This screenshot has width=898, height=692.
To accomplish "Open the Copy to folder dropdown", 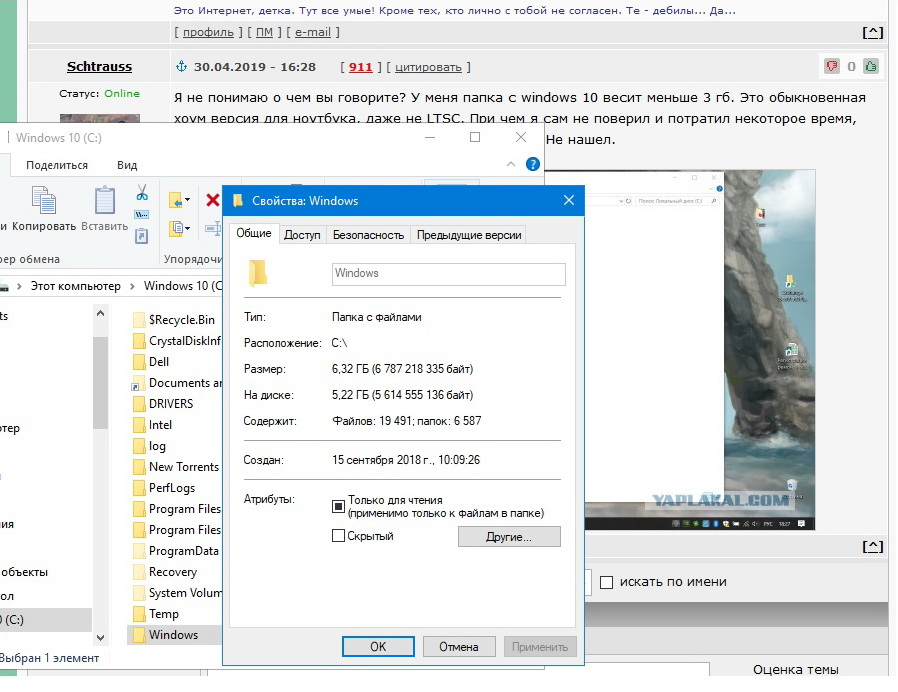I will coord(180,228).
